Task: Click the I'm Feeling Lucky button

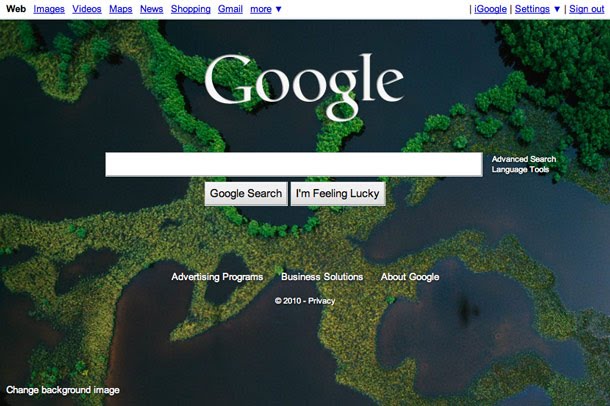Action: 338,194
